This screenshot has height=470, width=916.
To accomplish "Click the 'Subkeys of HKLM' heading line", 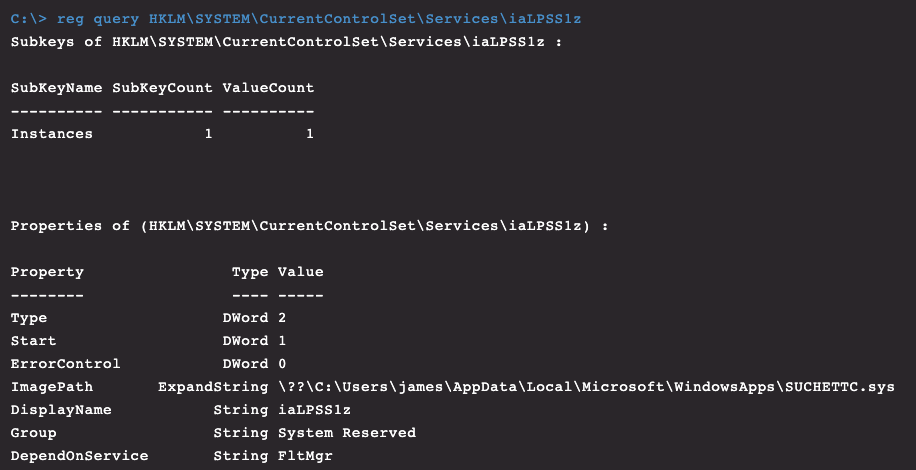I will click(x=285, y=42).
